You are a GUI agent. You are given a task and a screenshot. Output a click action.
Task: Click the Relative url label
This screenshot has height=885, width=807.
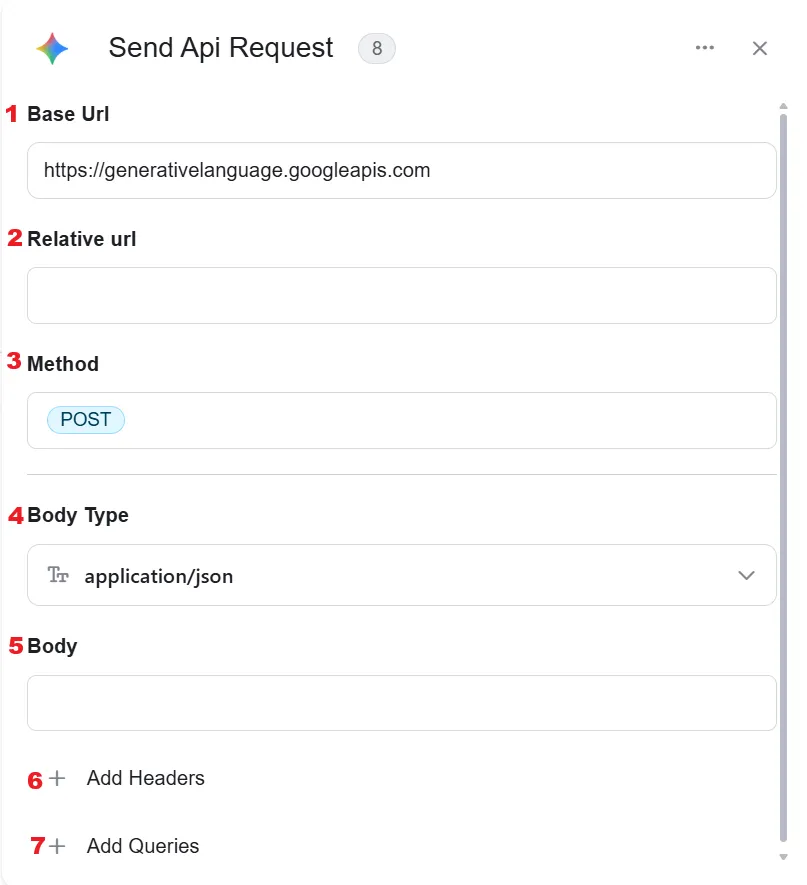point(82,239)
